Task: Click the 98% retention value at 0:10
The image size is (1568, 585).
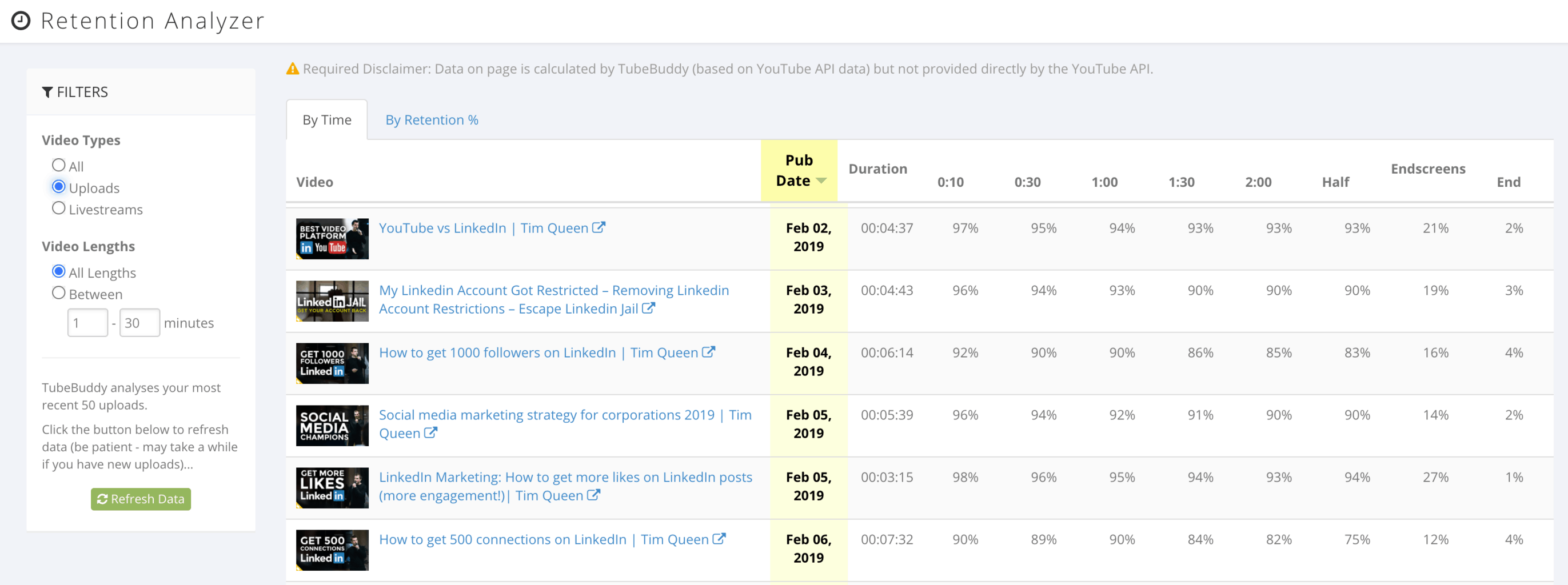Action: click(965, 478)
